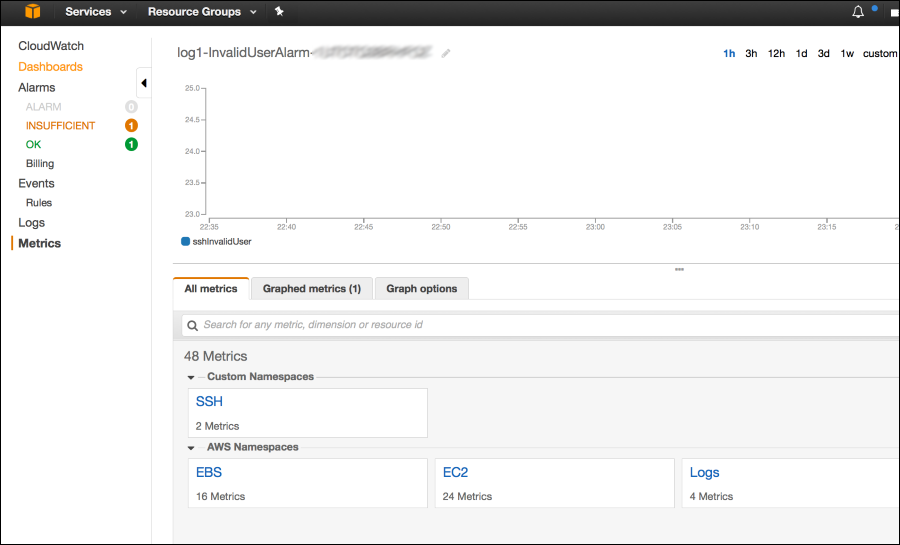This screenshot has height=545, width=900.
Task: Filter alarms by INSUFFICIENT state
Action: [60, 126]
